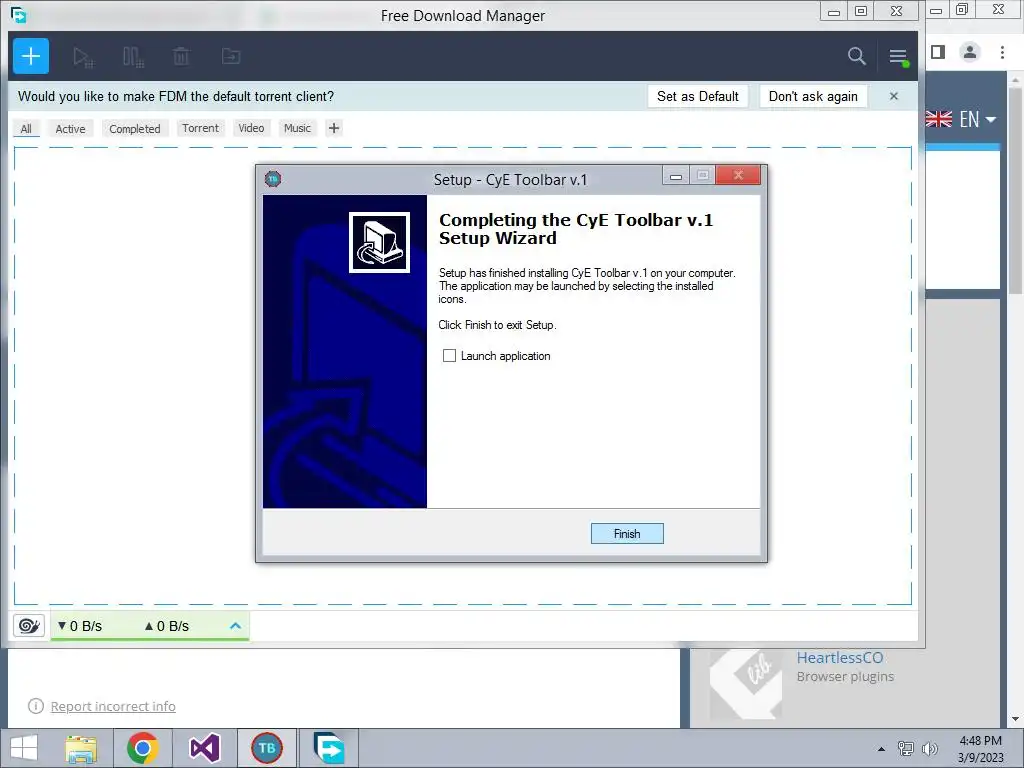1024x768 pixels.
Task: Minimize the CyE Toolbar setup window
Action: coord(676,176)
